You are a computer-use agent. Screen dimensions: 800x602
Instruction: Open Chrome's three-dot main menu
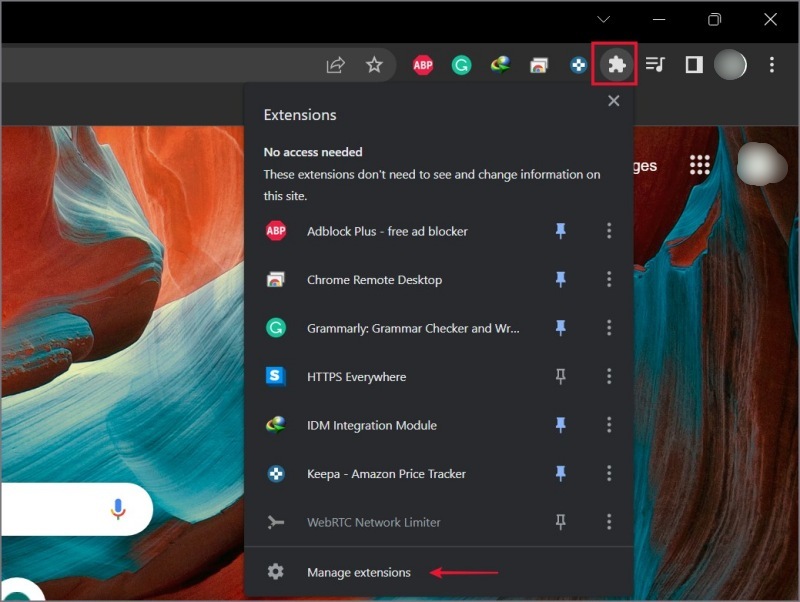point(771,65)
